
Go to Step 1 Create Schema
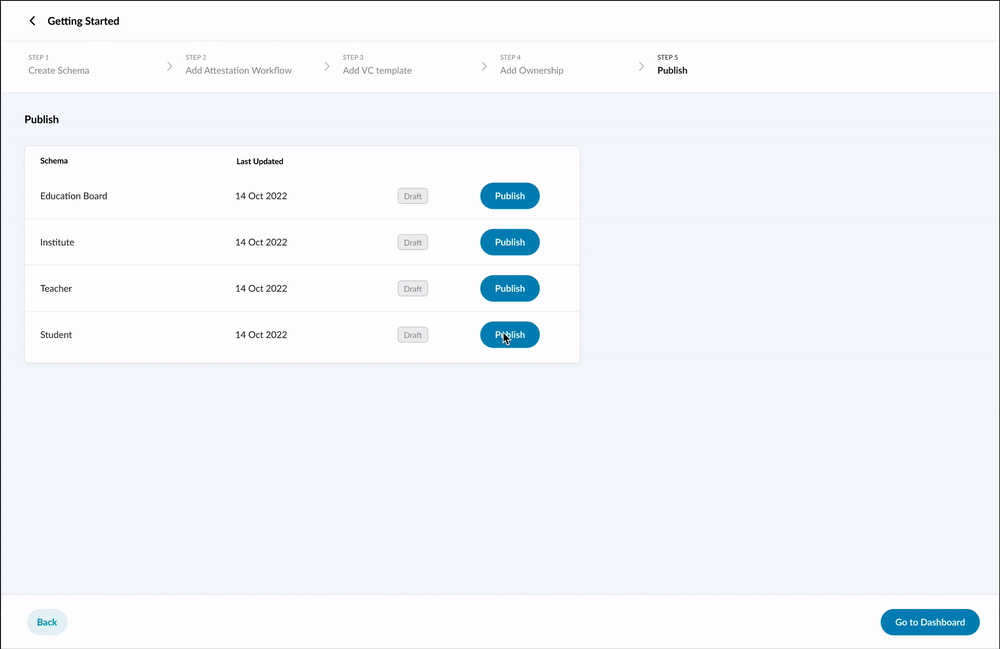pyautogui.click(x=58, y=66)
